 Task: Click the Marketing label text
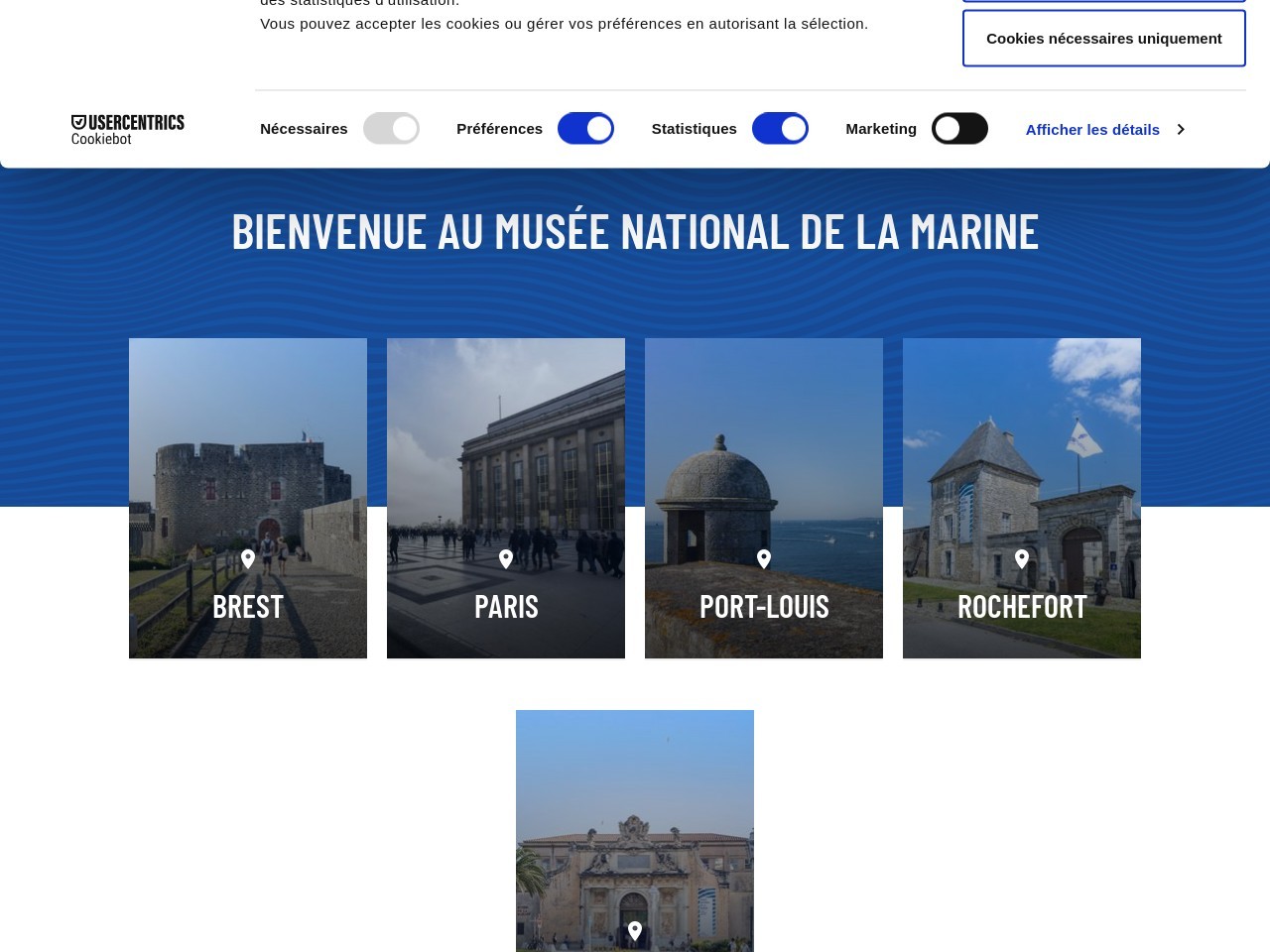click(881, 129)
